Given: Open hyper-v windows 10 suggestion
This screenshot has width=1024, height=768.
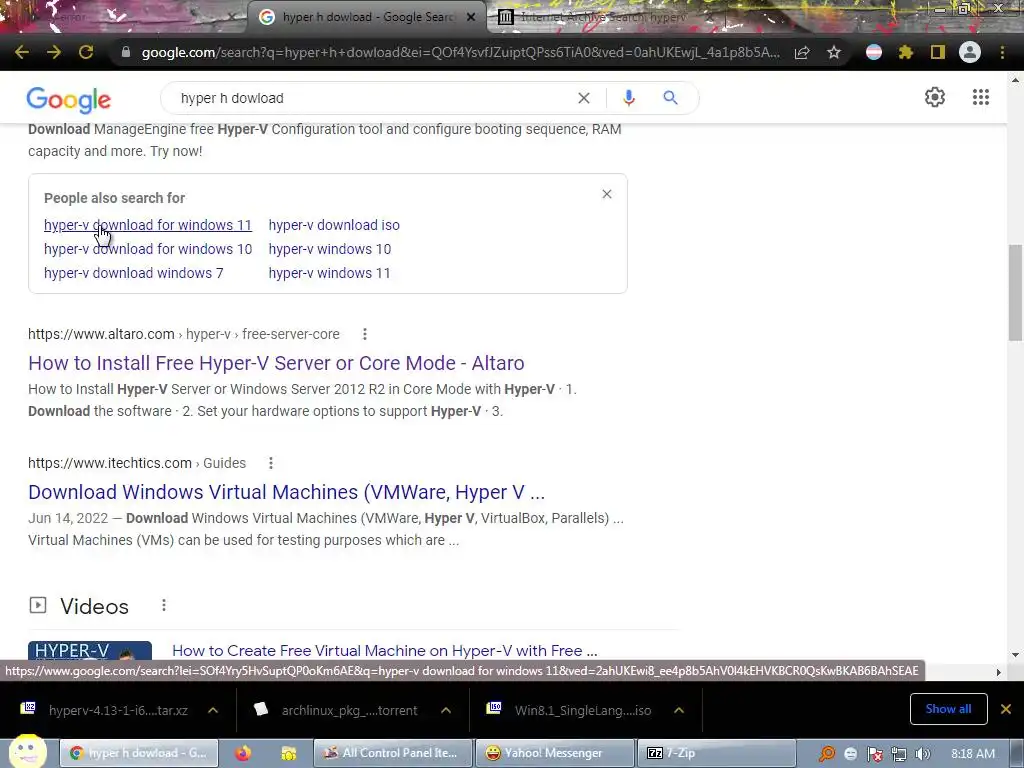Looking at the screenshot, I should [x=330, y=249].
